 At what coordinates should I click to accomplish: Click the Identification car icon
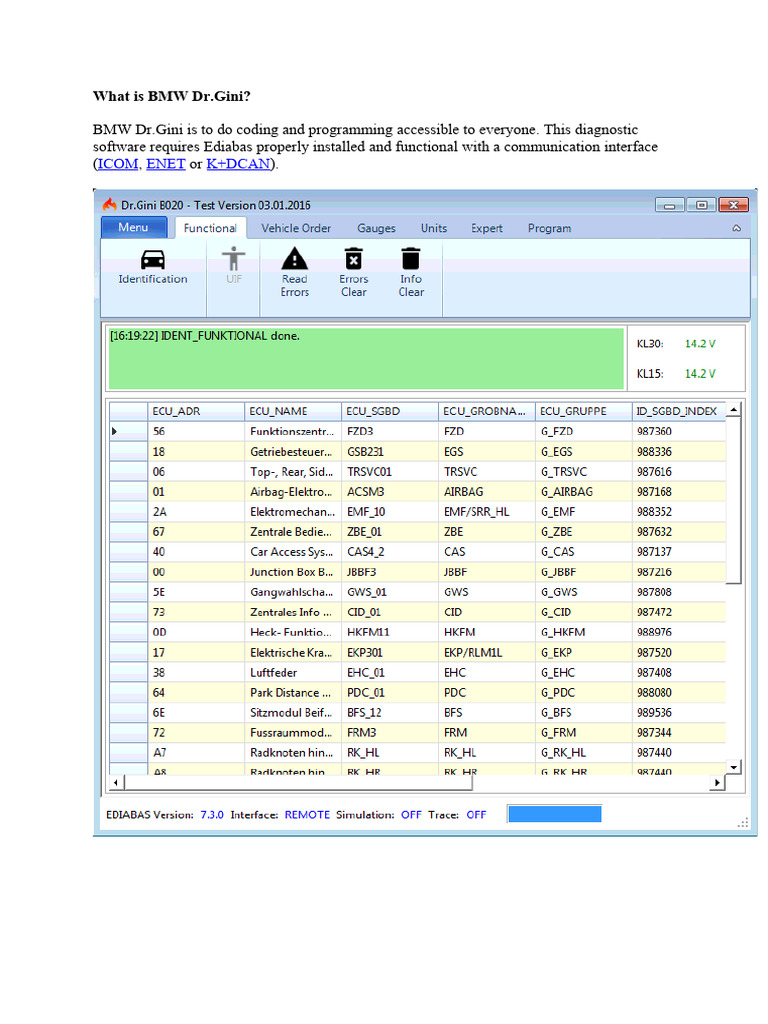pyautogui.click(x=153, y=258)
